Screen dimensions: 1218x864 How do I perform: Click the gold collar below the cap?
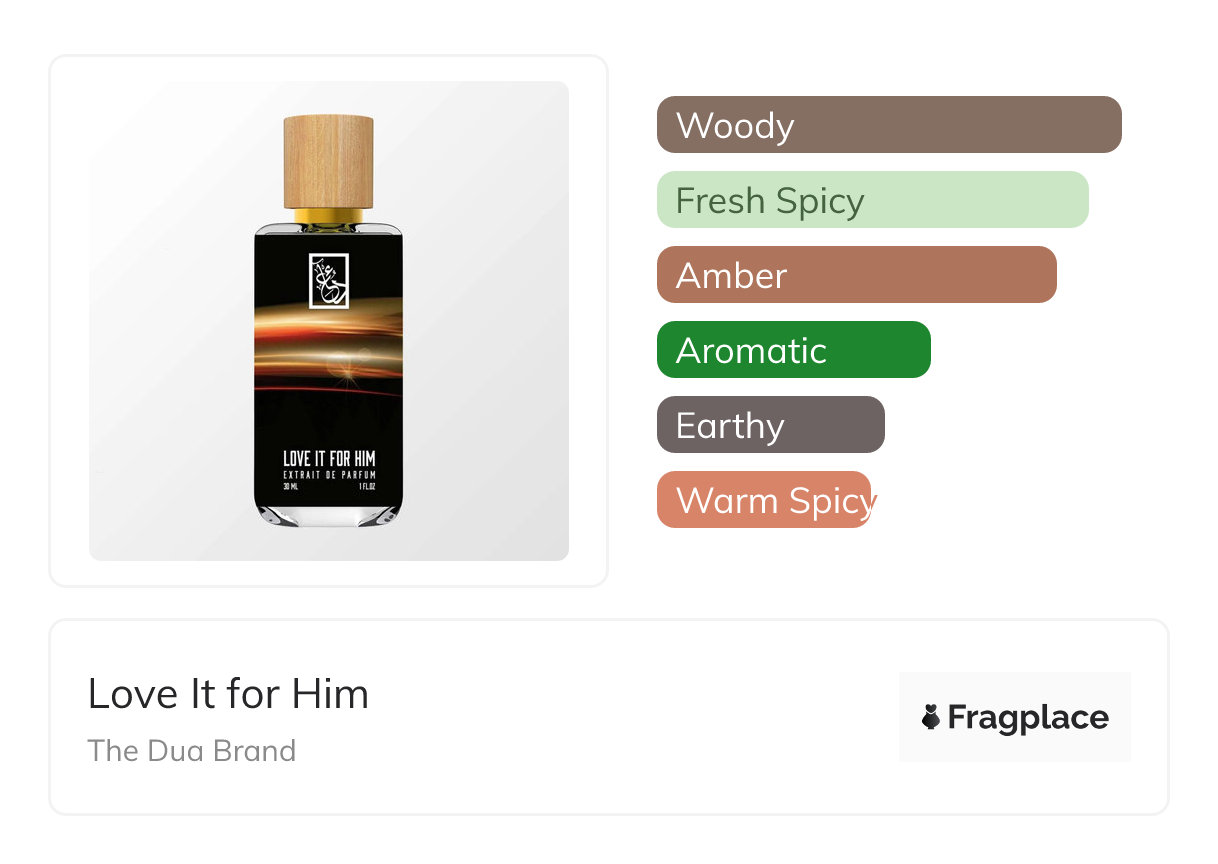pyautogui.click(x=329, y=215)
